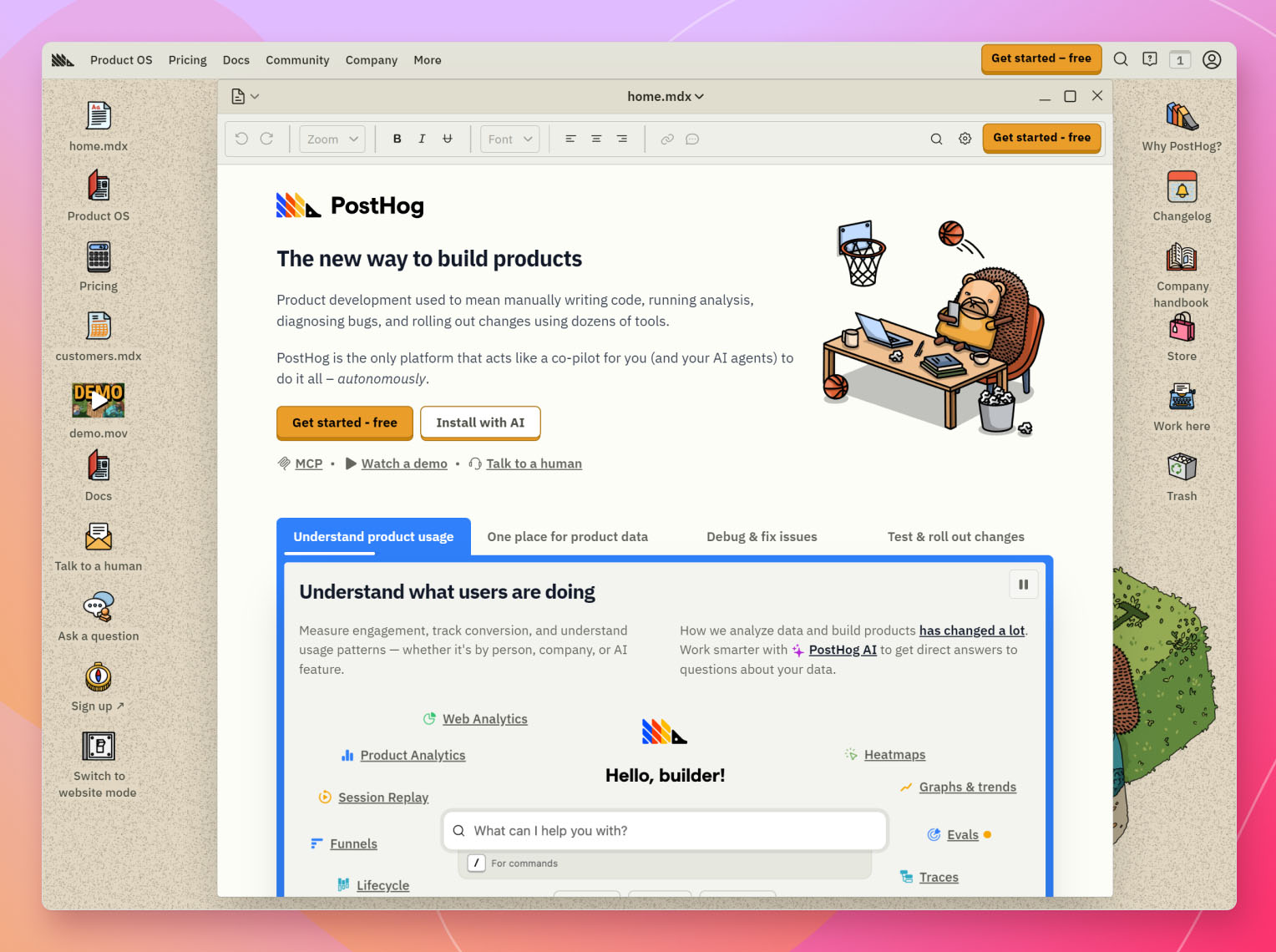Click the comment bubble icon in toolbar

pyautogui.click(x=692, y=139)
